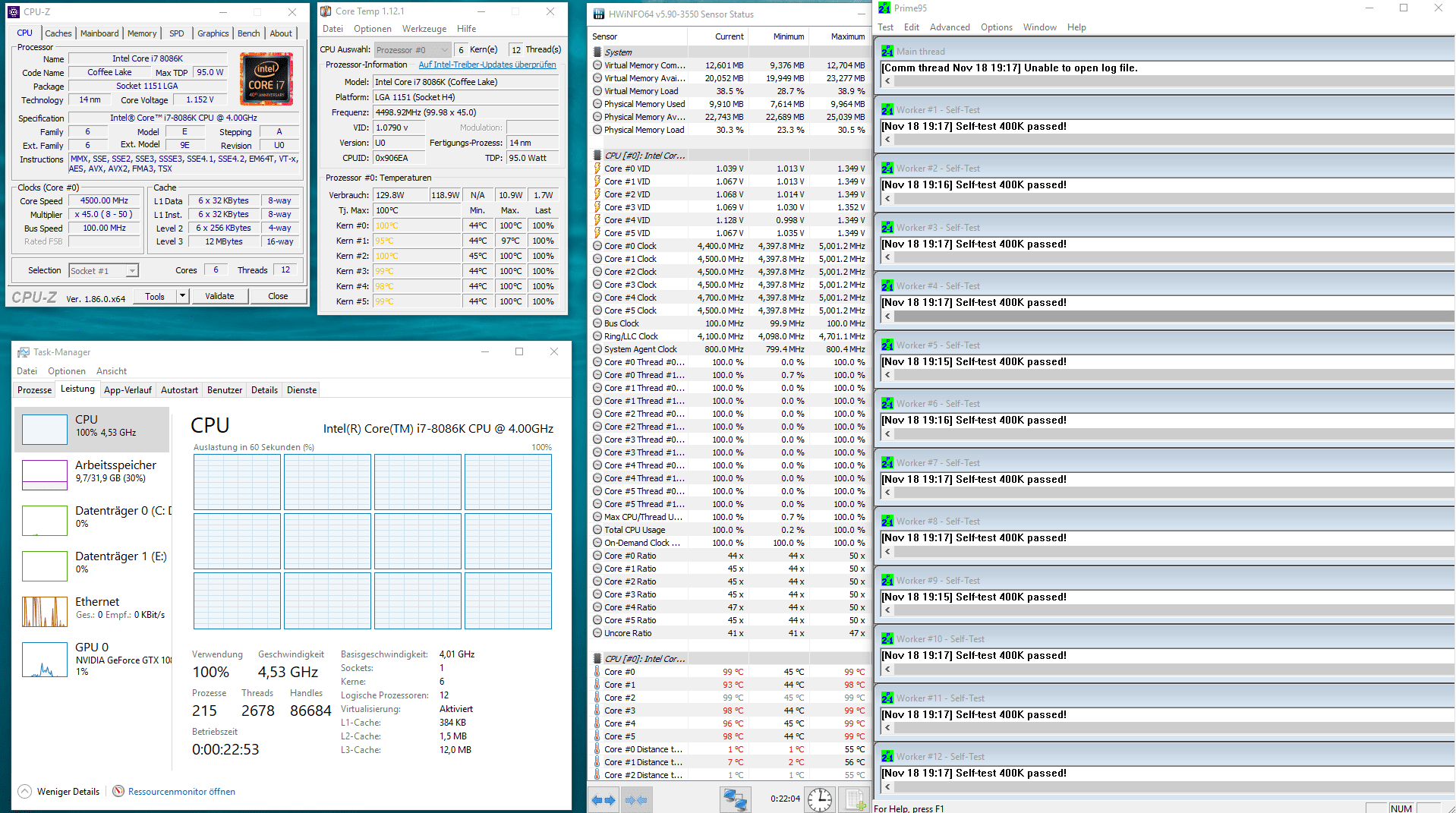Open Test menu in Prime95
The width and height of the screenshot is (1456, 813).
pyautogui.click(x=885, y=27)
